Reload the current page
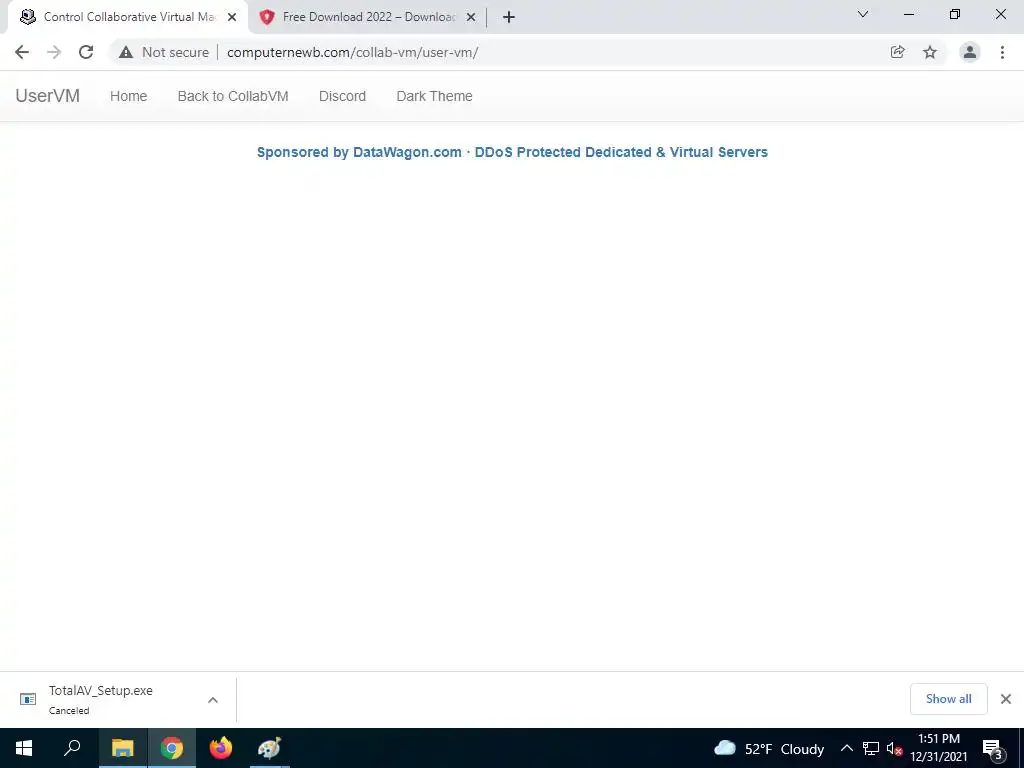 tap(86, 52)
